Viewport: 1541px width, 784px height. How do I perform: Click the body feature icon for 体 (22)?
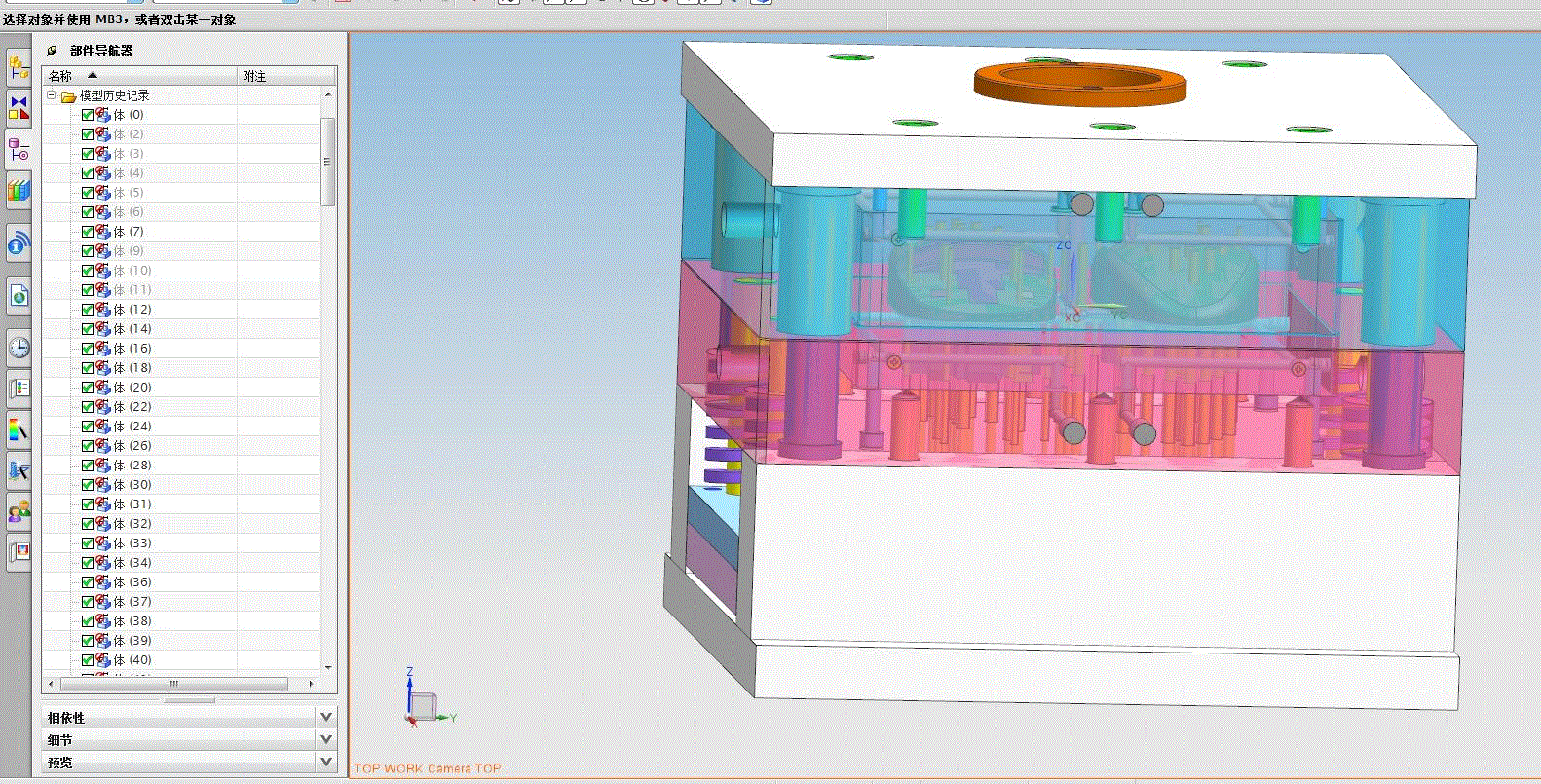click(103, 407)
